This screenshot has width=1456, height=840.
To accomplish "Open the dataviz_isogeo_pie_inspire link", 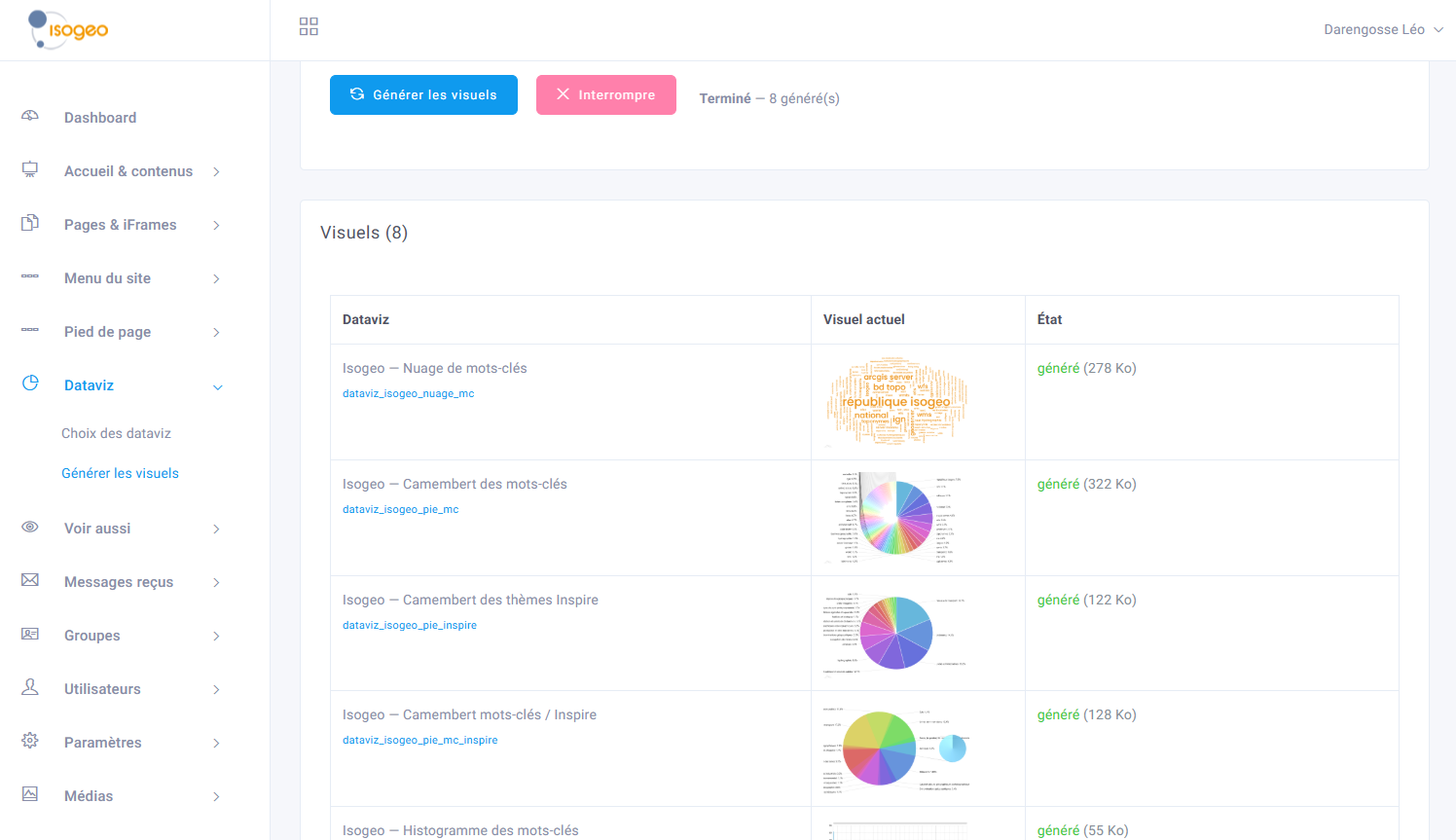I will [410, 625].
